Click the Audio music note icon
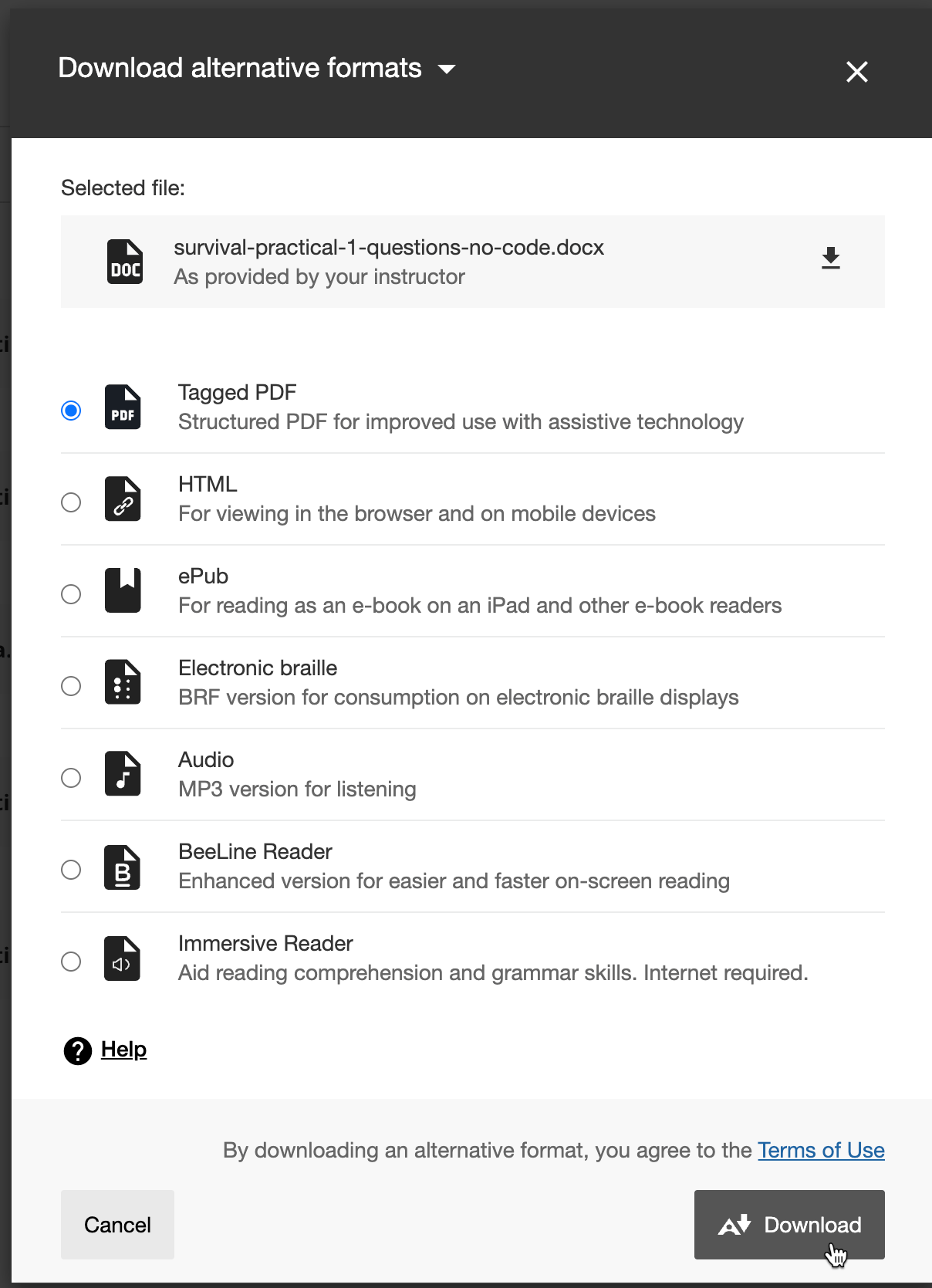Screen dimensions: 932x1288 click(123, 774)
